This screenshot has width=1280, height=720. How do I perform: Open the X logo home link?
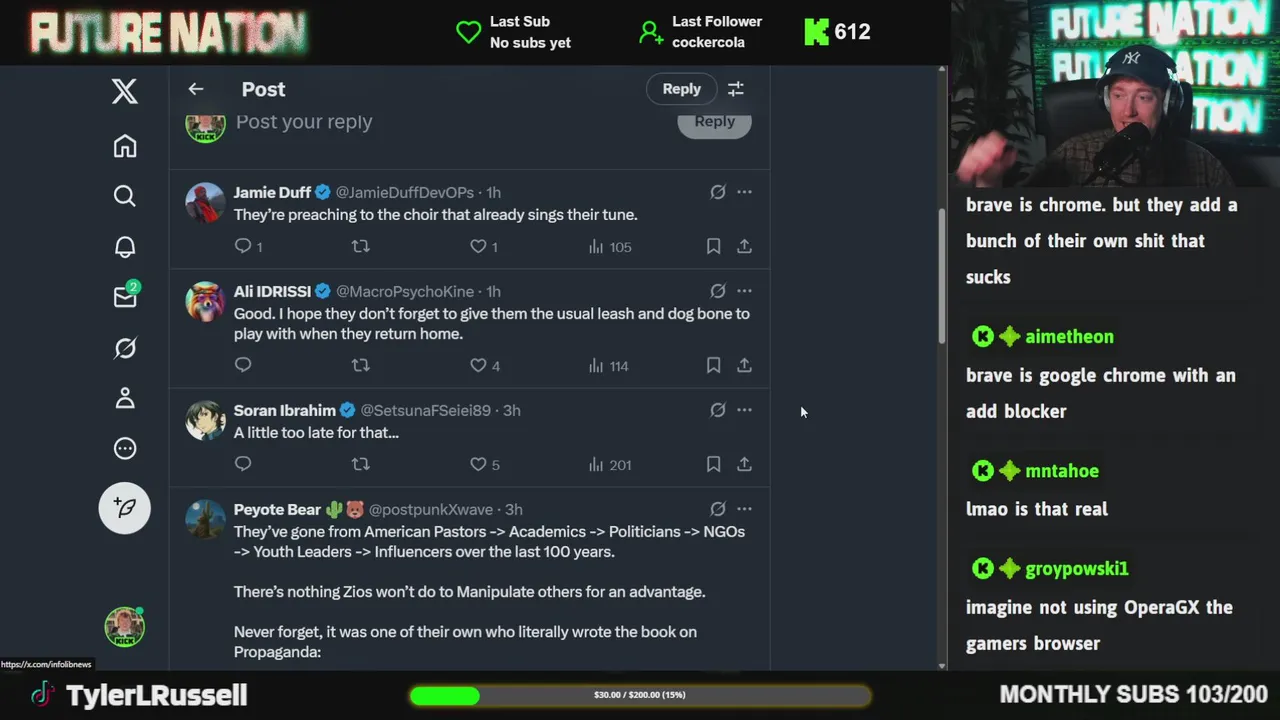(x=125, y=91)
